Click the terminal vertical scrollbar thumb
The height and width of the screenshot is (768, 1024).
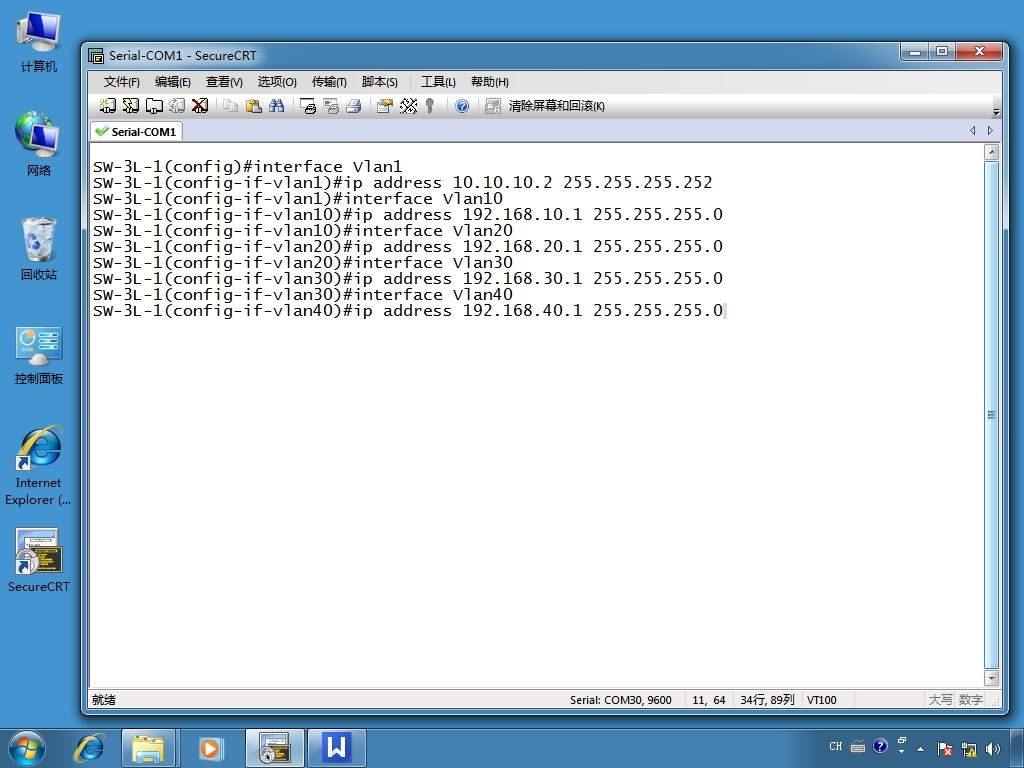[991, 415]
